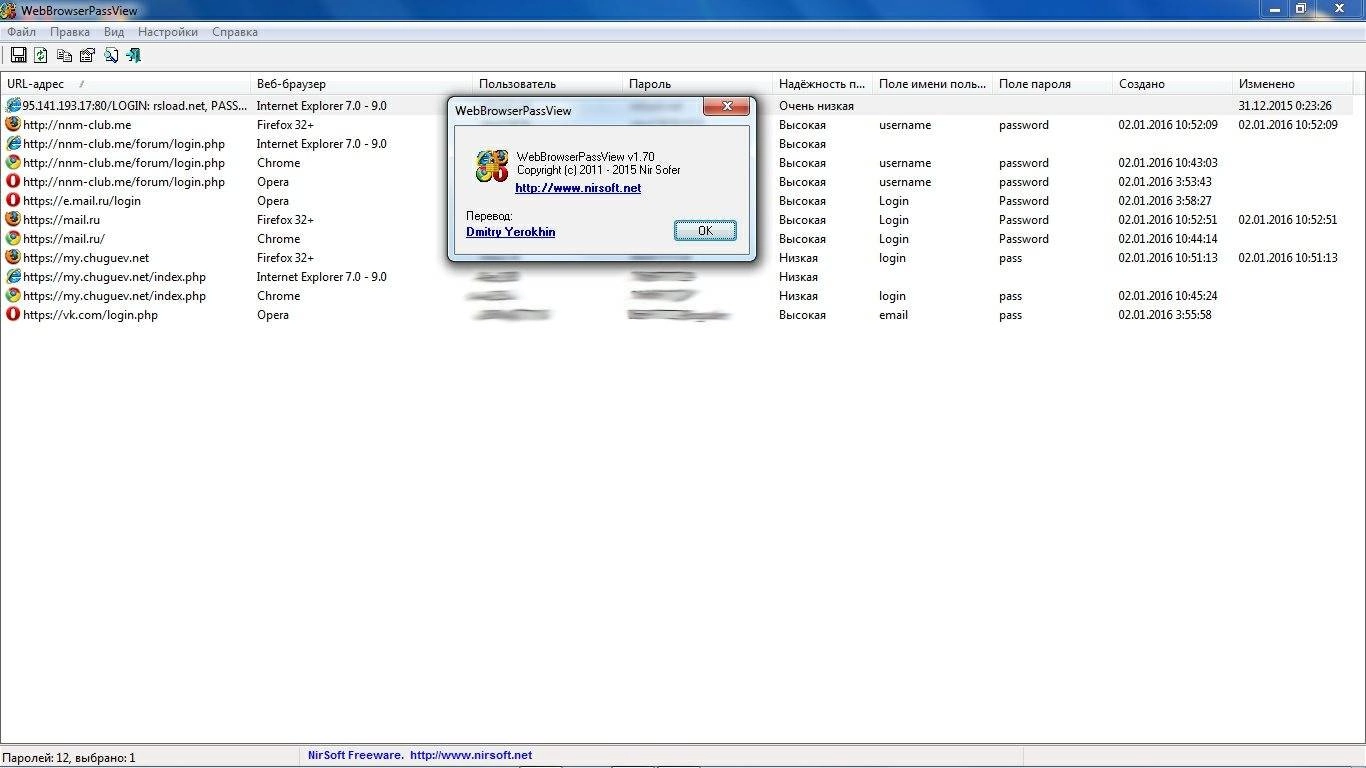Close the About dialog with the X

[727, 106]
